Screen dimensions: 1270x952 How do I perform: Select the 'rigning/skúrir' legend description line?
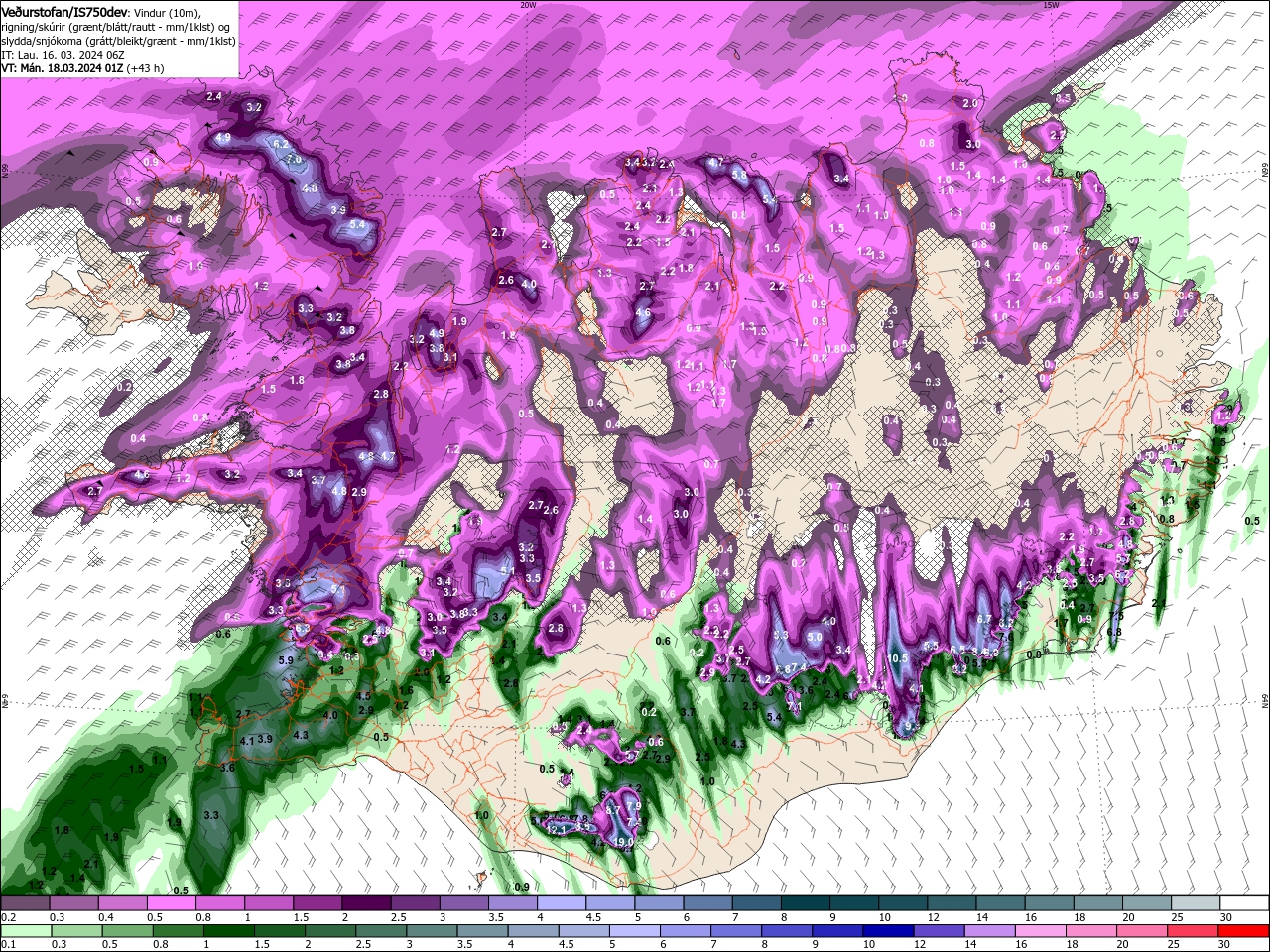[x=117, y=26]
